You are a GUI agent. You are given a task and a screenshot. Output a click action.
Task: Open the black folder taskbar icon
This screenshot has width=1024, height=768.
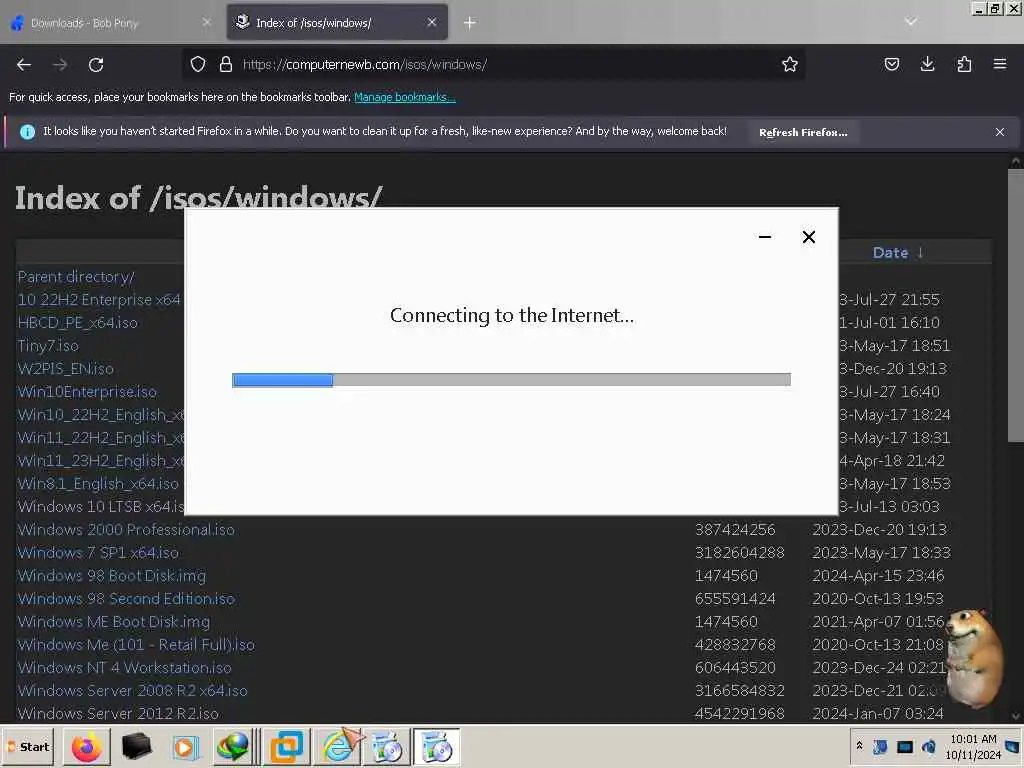tap(136, 747)
